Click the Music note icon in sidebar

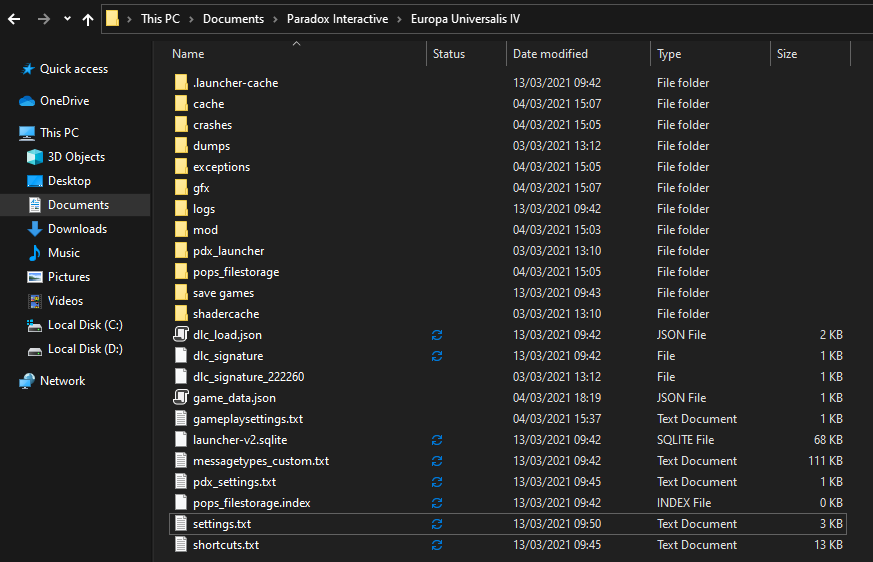[x=35, y=253]
